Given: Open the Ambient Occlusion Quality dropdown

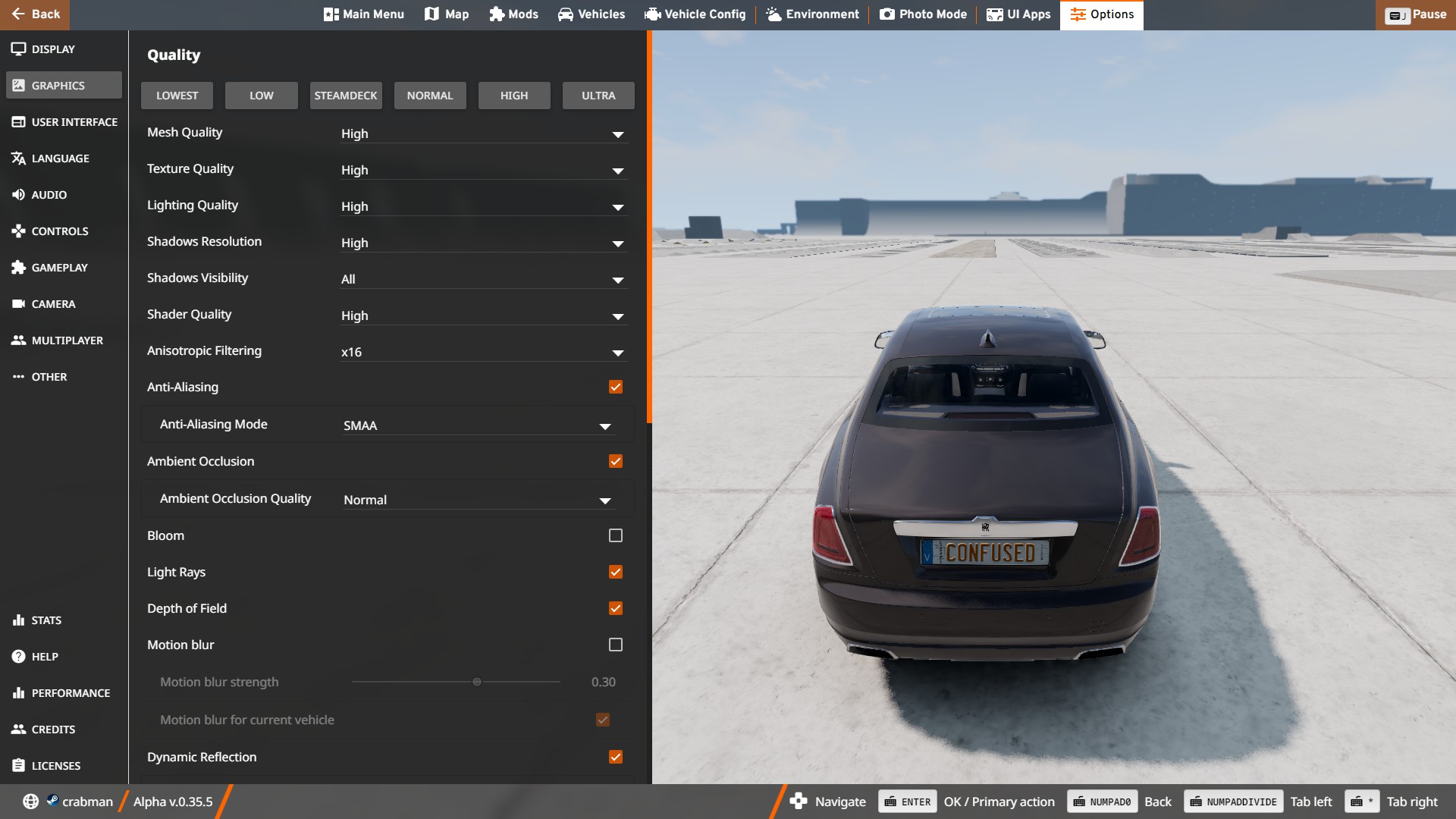Looking at the screenshot, I should pyautogui.click(x=479, y=500).
